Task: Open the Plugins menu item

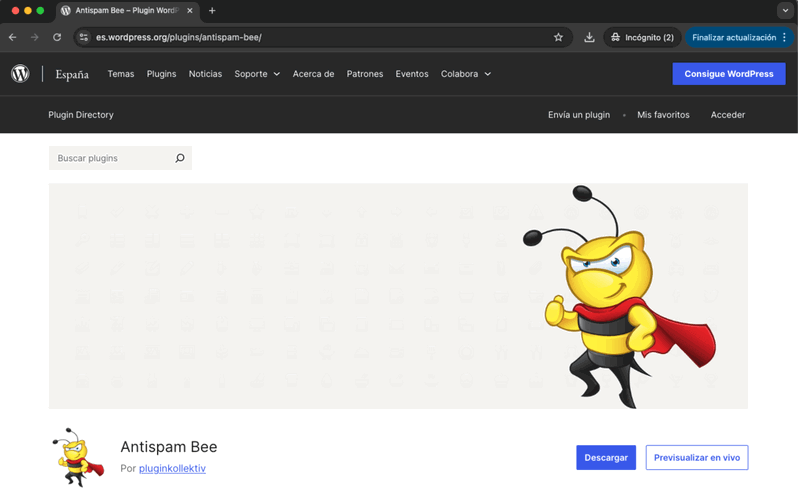Action: pyautogui.click(x=161, y=74)
